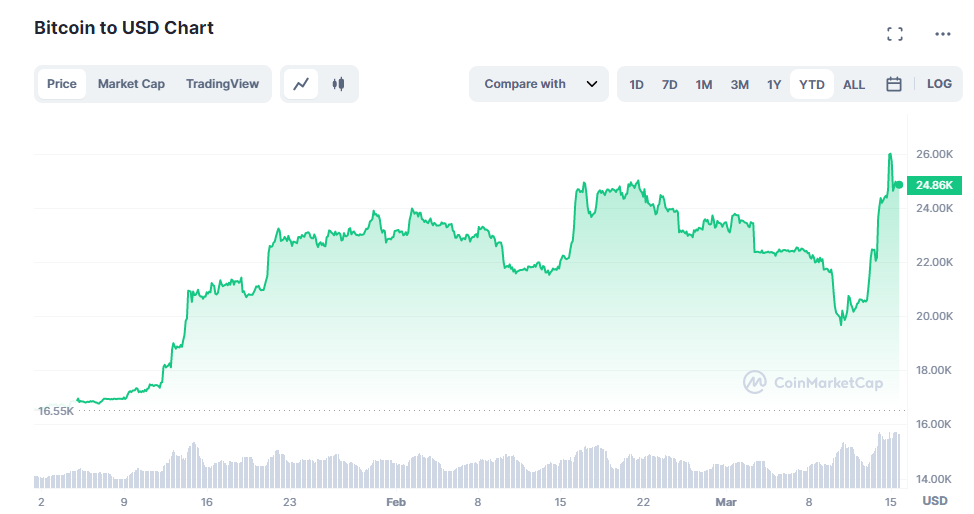This screenshot has width=974, height=514.
Task: Set time range to 3M
Action: click(739, 85)
